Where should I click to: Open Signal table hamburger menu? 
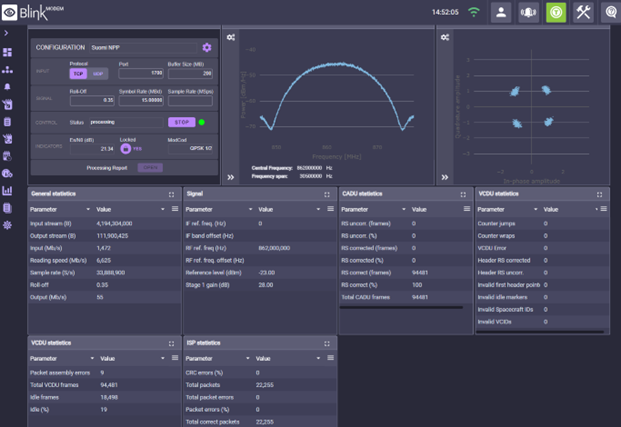[x=330, y=209]
